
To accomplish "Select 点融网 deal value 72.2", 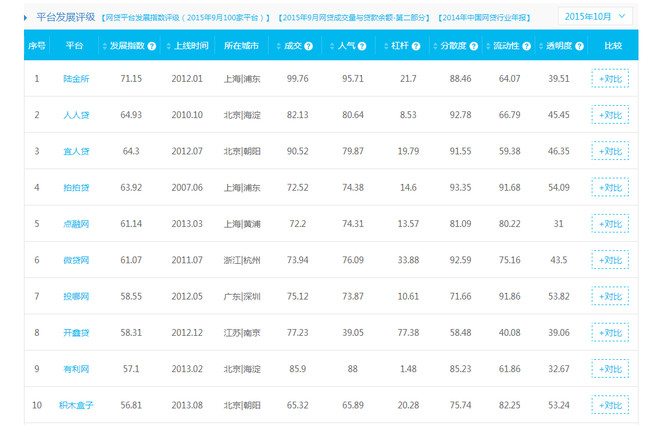I will pos(298,224).
